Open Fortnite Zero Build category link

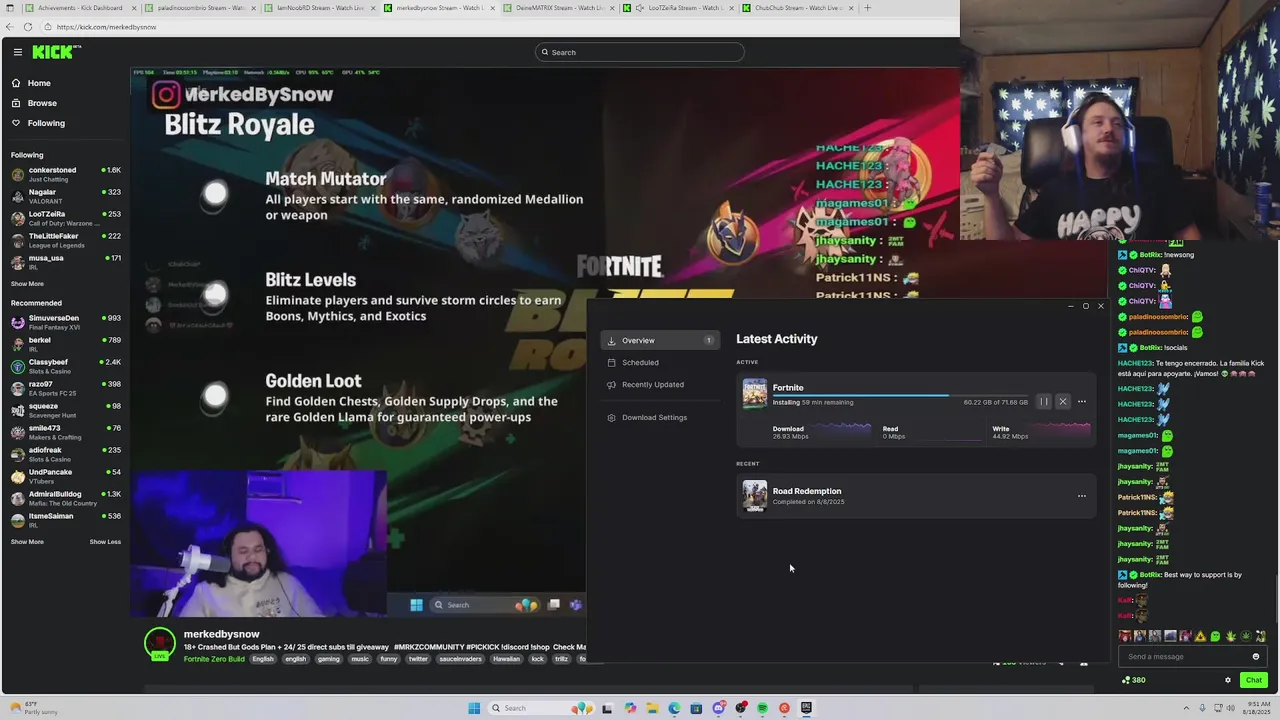pos(214,659)
